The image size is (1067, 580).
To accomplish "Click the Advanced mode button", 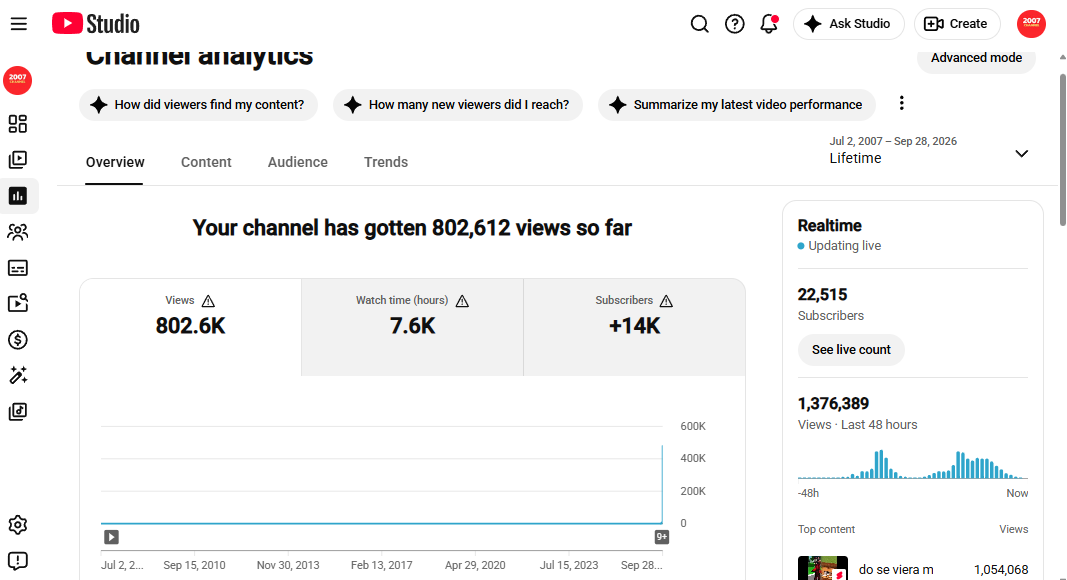I will [x=976, y=59].
